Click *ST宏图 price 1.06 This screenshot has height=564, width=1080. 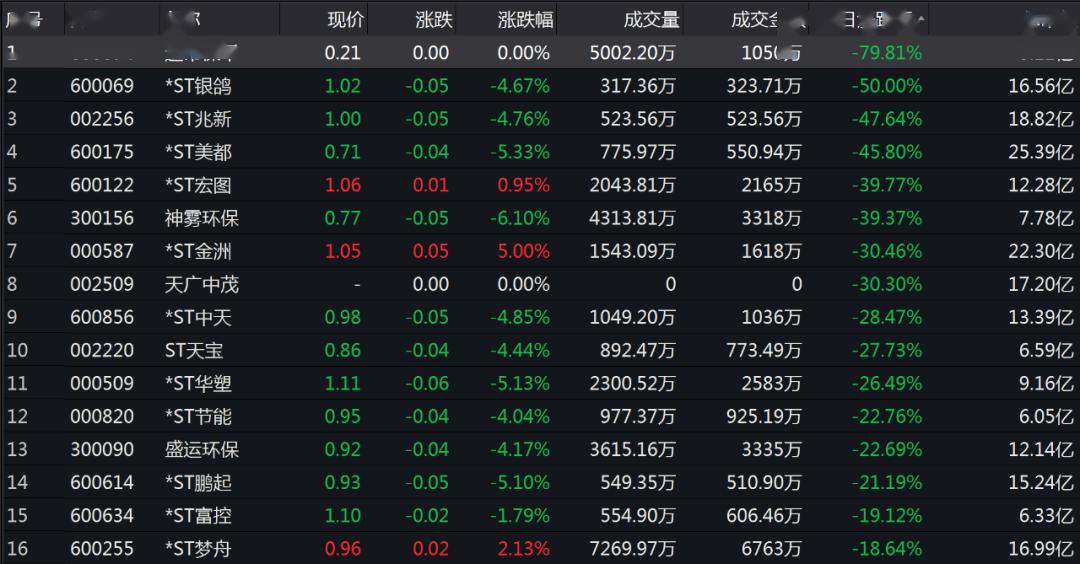[x=342, y=185]
